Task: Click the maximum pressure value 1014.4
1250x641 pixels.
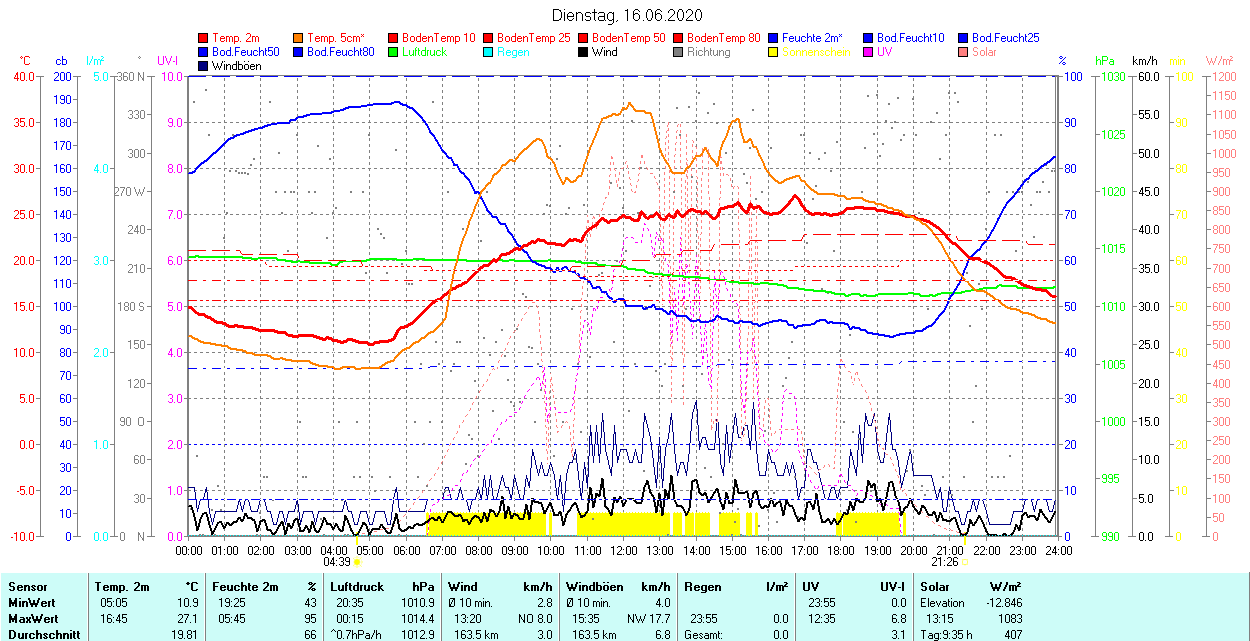Action: 418,619
